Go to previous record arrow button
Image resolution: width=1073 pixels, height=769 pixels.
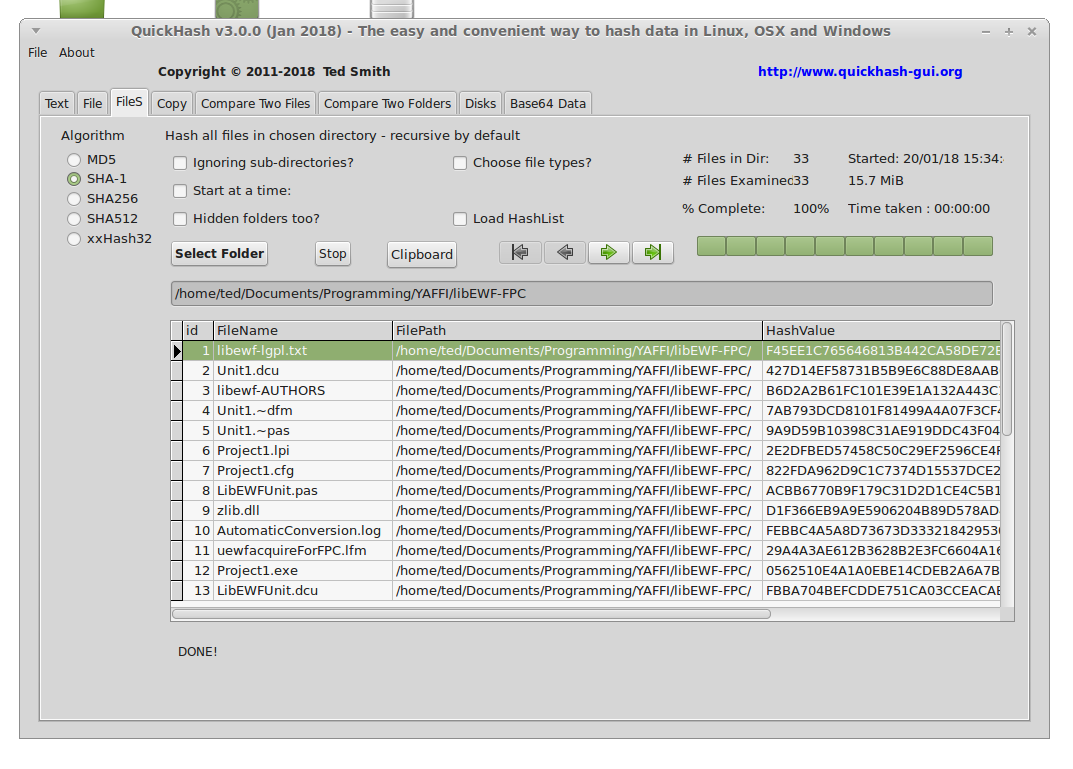[x=565, y=253]
